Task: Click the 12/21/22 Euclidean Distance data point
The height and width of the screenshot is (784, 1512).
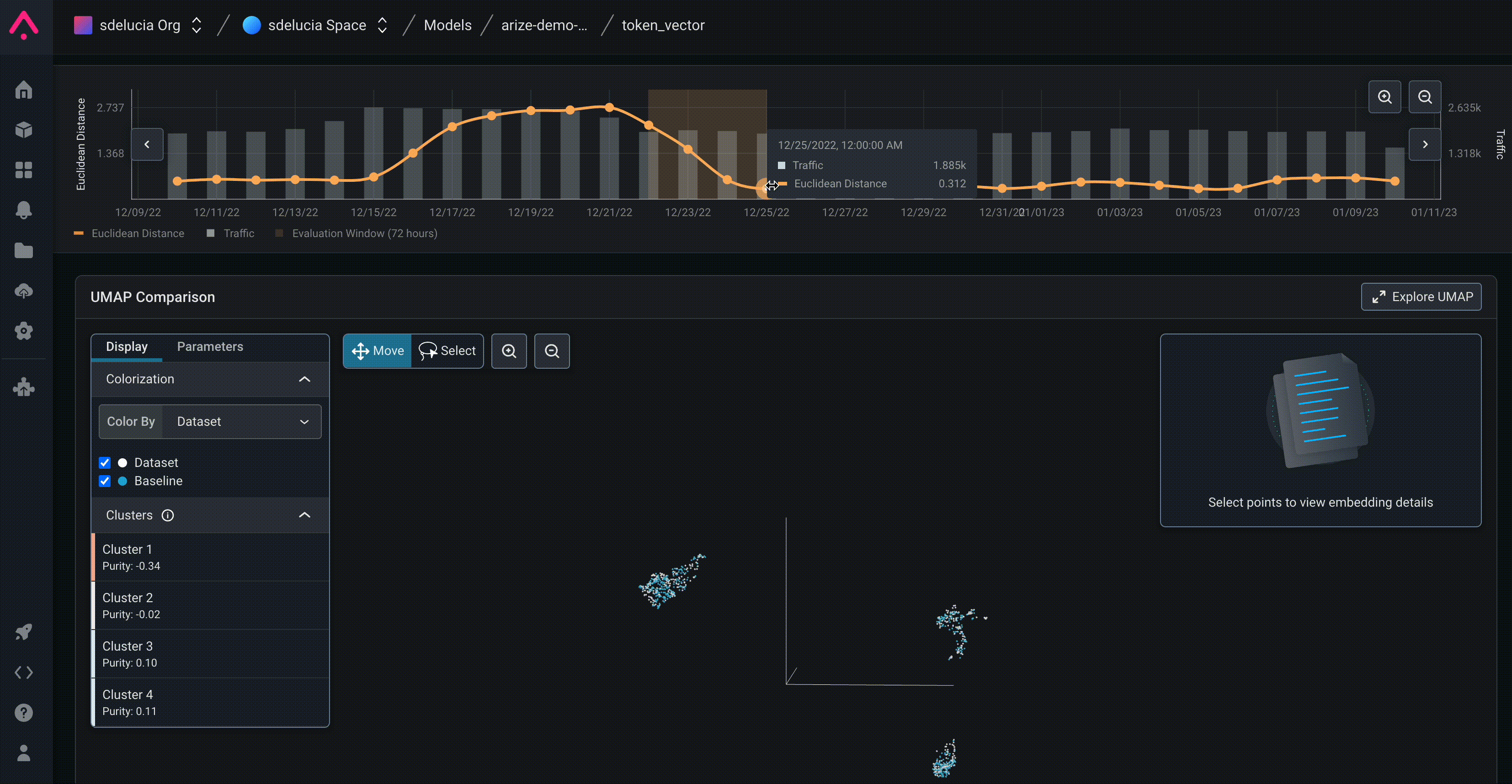Action: 609,107
